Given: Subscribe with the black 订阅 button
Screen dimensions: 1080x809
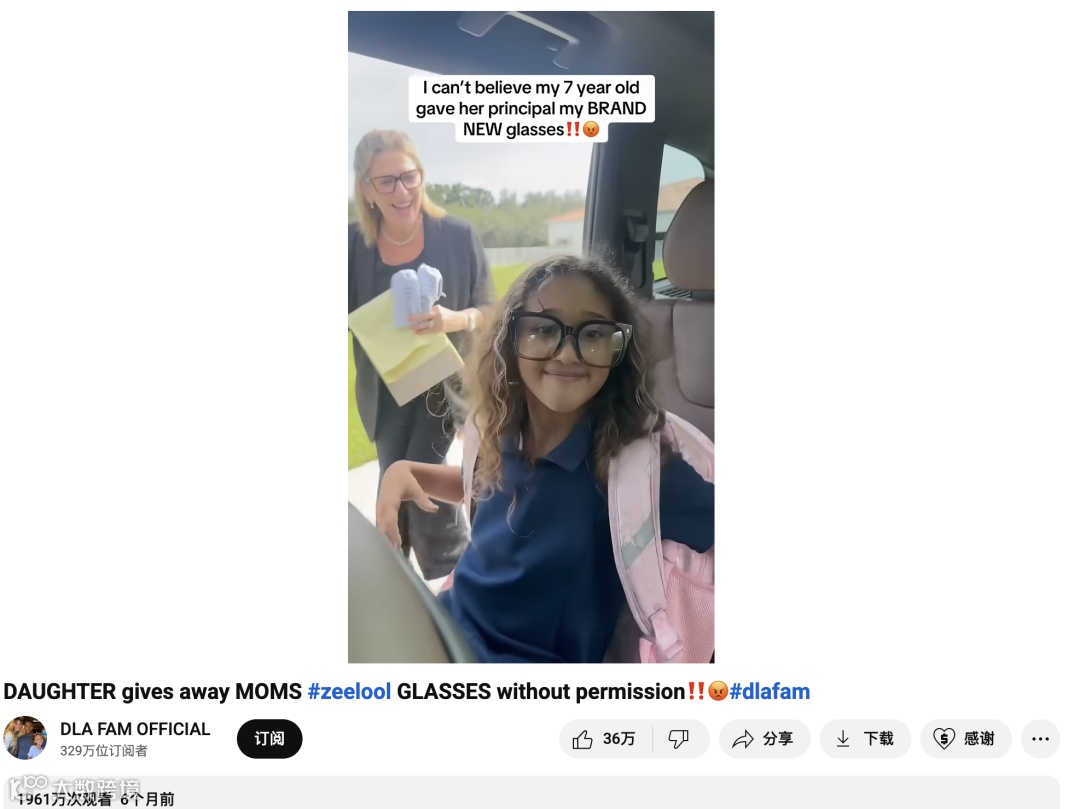Looking at the screenshot, I should point(269,739).
